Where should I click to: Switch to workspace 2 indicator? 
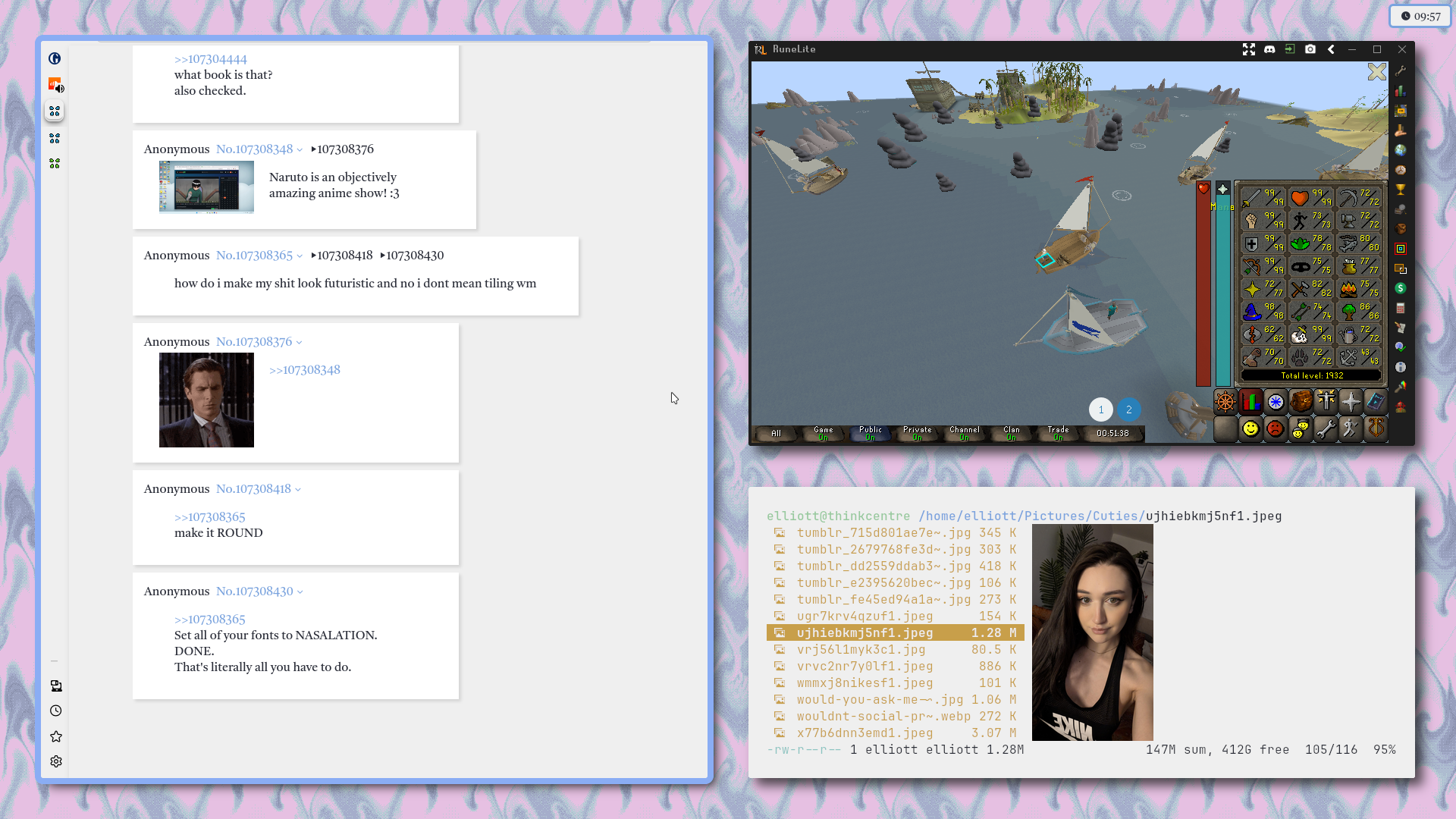[1128, 409]
